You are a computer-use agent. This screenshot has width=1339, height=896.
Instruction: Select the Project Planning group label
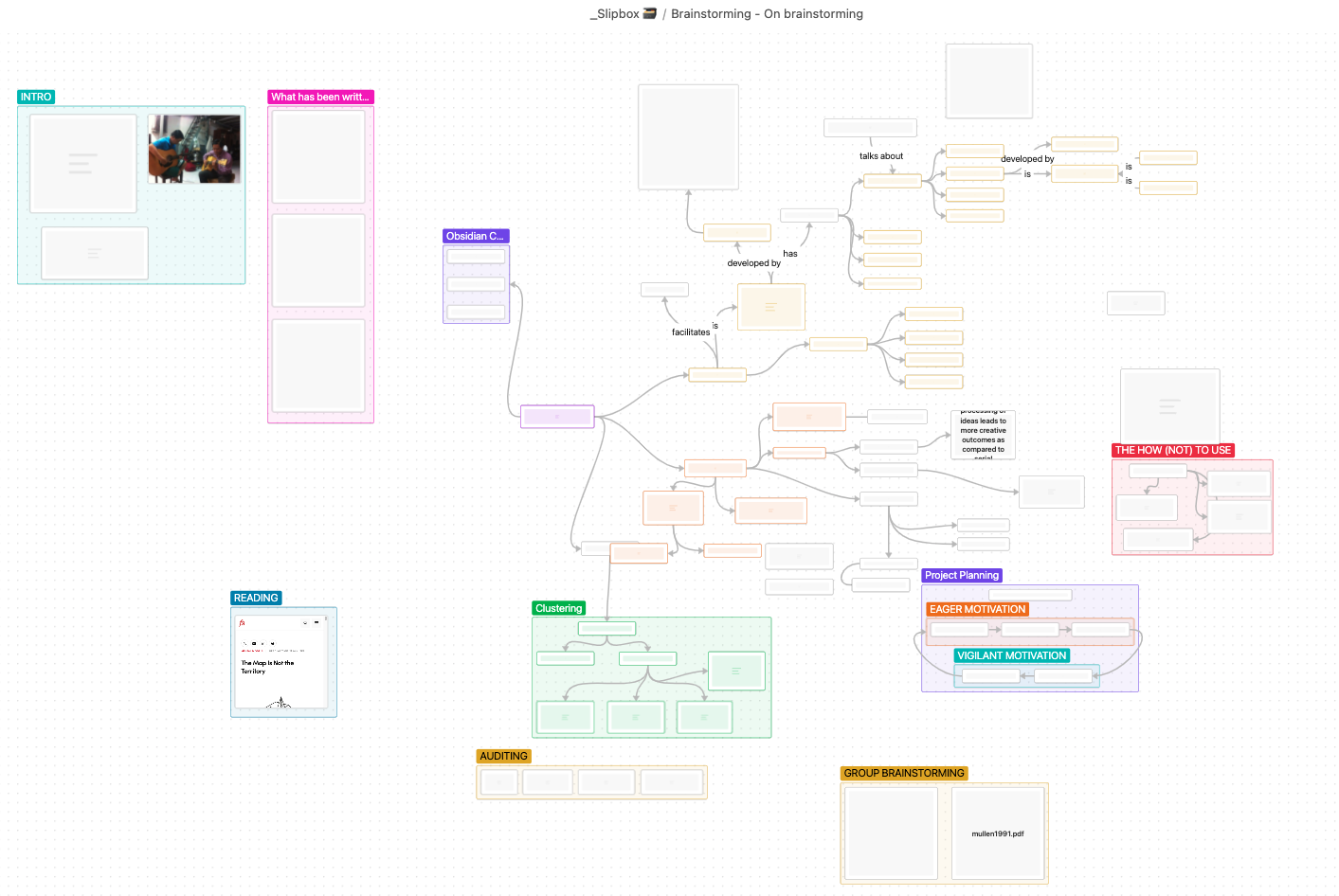coord(961,576)
